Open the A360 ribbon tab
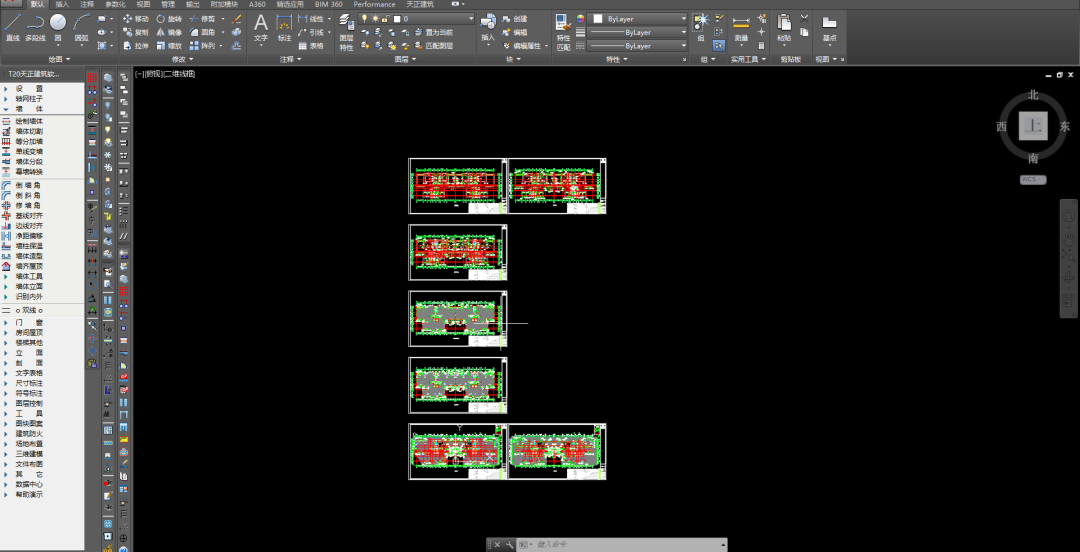 click(257, 4)
